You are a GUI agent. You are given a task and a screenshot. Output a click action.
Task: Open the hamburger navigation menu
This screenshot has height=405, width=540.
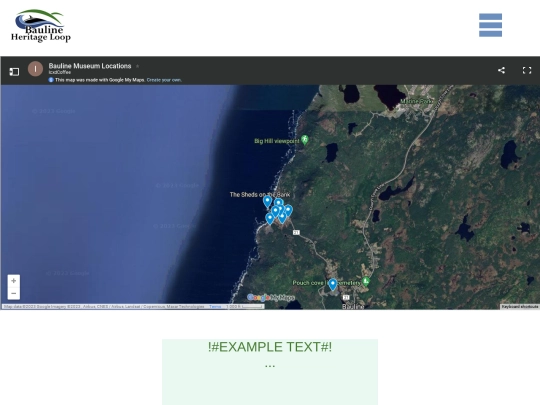pyautogui.click(x=490, y=25)
